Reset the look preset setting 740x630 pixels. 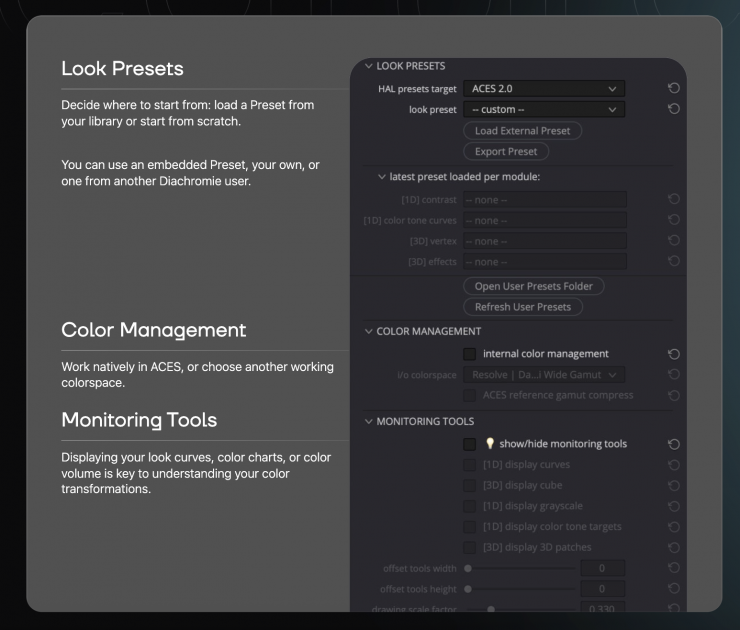tap(674, 109)
